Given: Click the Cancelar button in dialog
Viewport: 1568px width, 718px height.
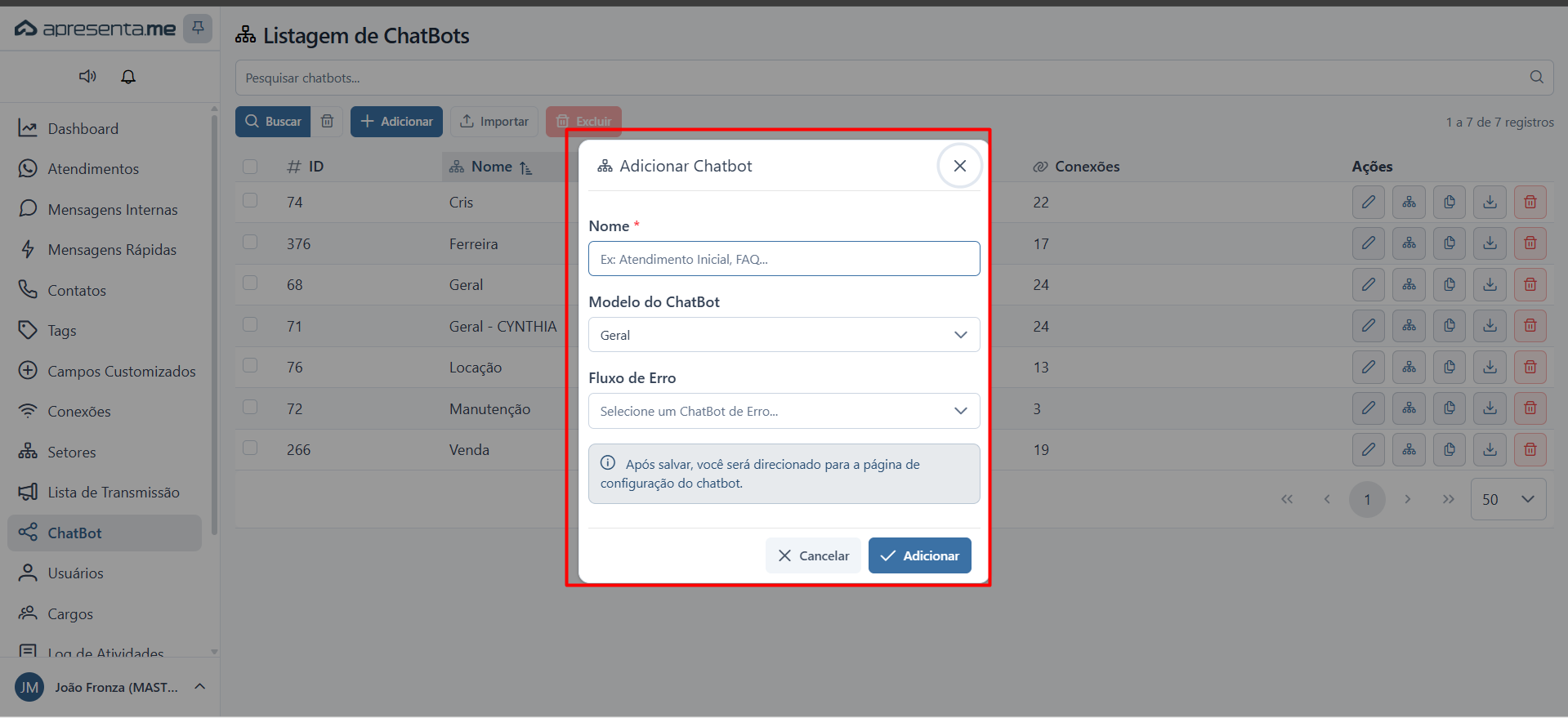Looking at the screenshot, I should pos(813,555).
